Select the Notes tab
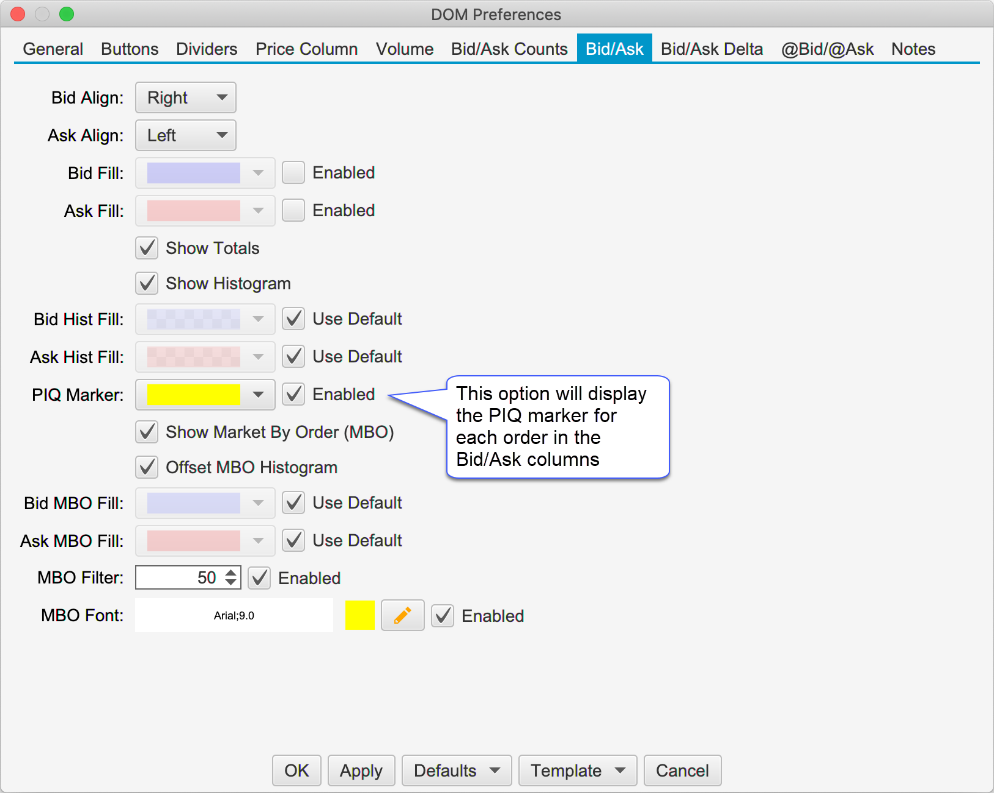The image size is (994, 793). point(913,49)
